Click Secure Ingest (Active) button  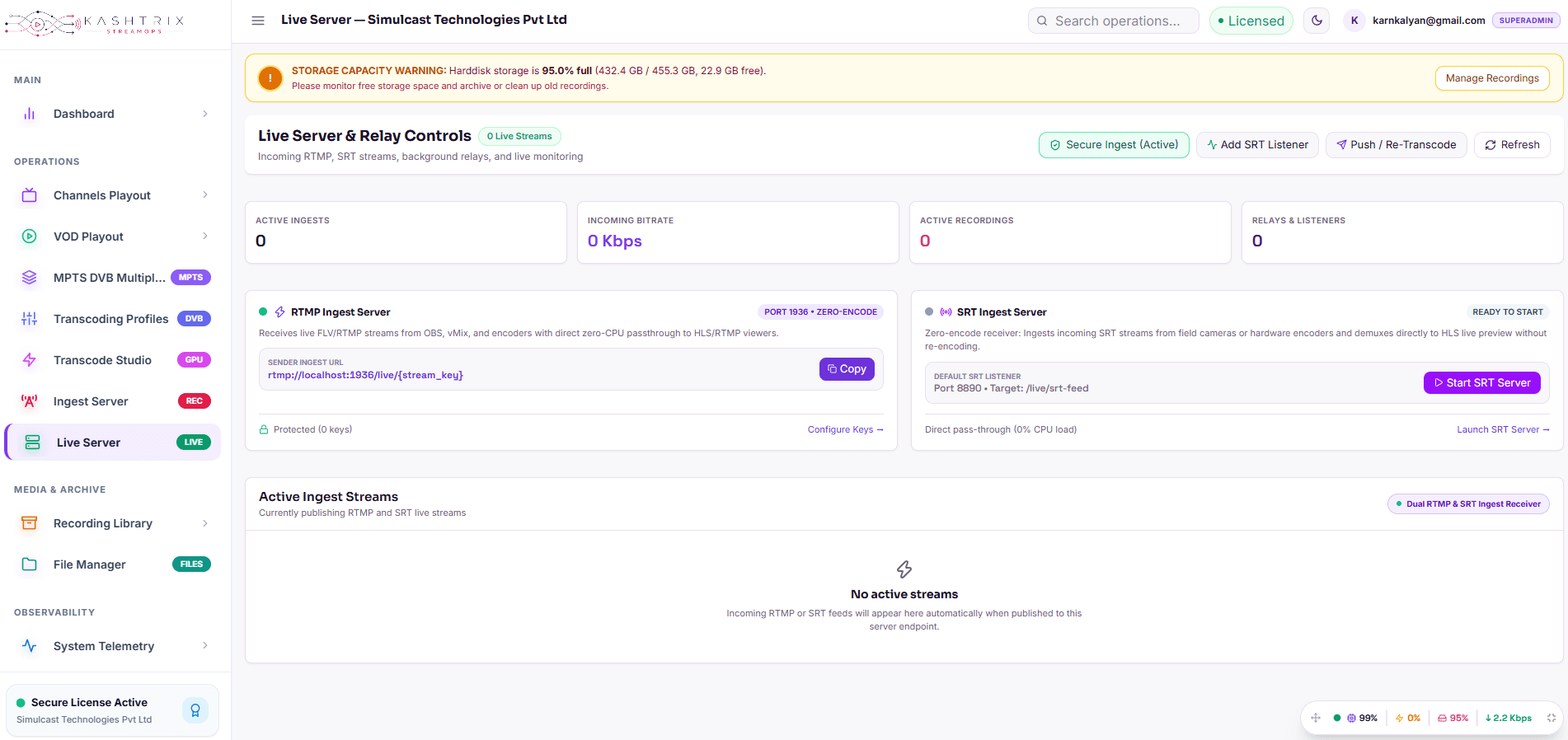(1114, 145)
